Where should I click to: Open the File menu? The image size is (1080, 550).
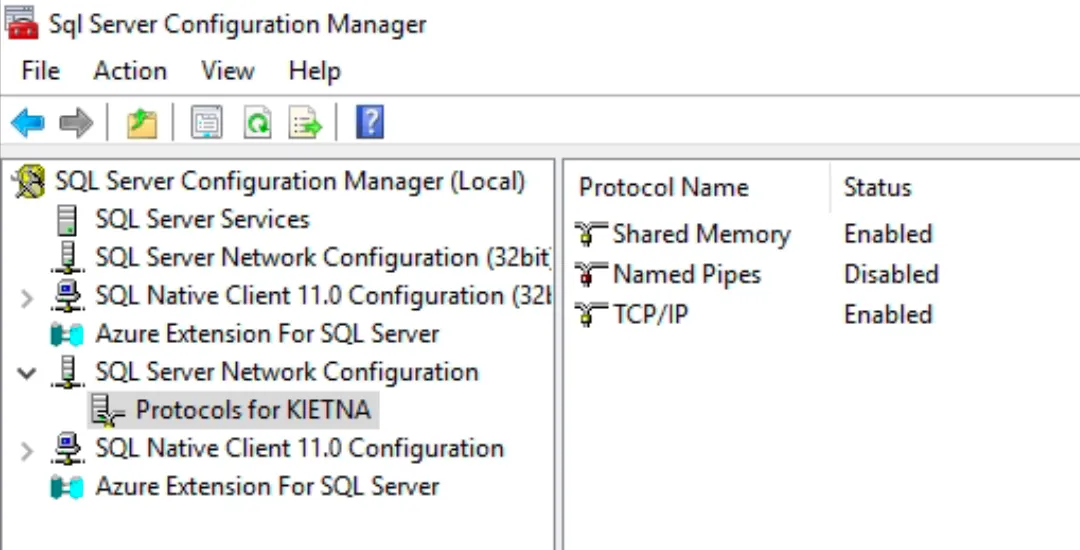(41, 71)
